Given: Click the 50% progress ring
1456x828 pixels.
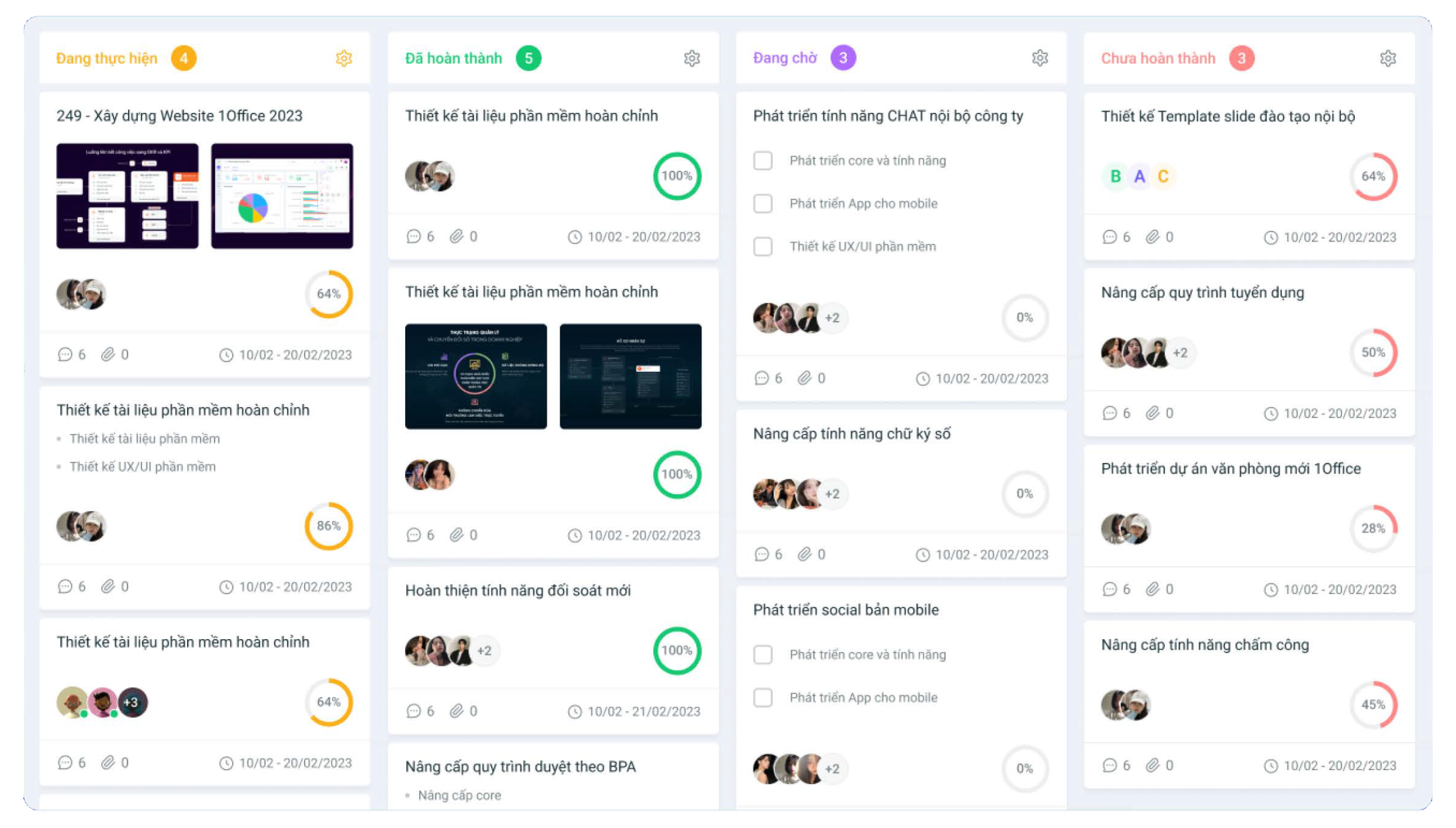Looking at the screenshot, I should (x=1374, y=353).
